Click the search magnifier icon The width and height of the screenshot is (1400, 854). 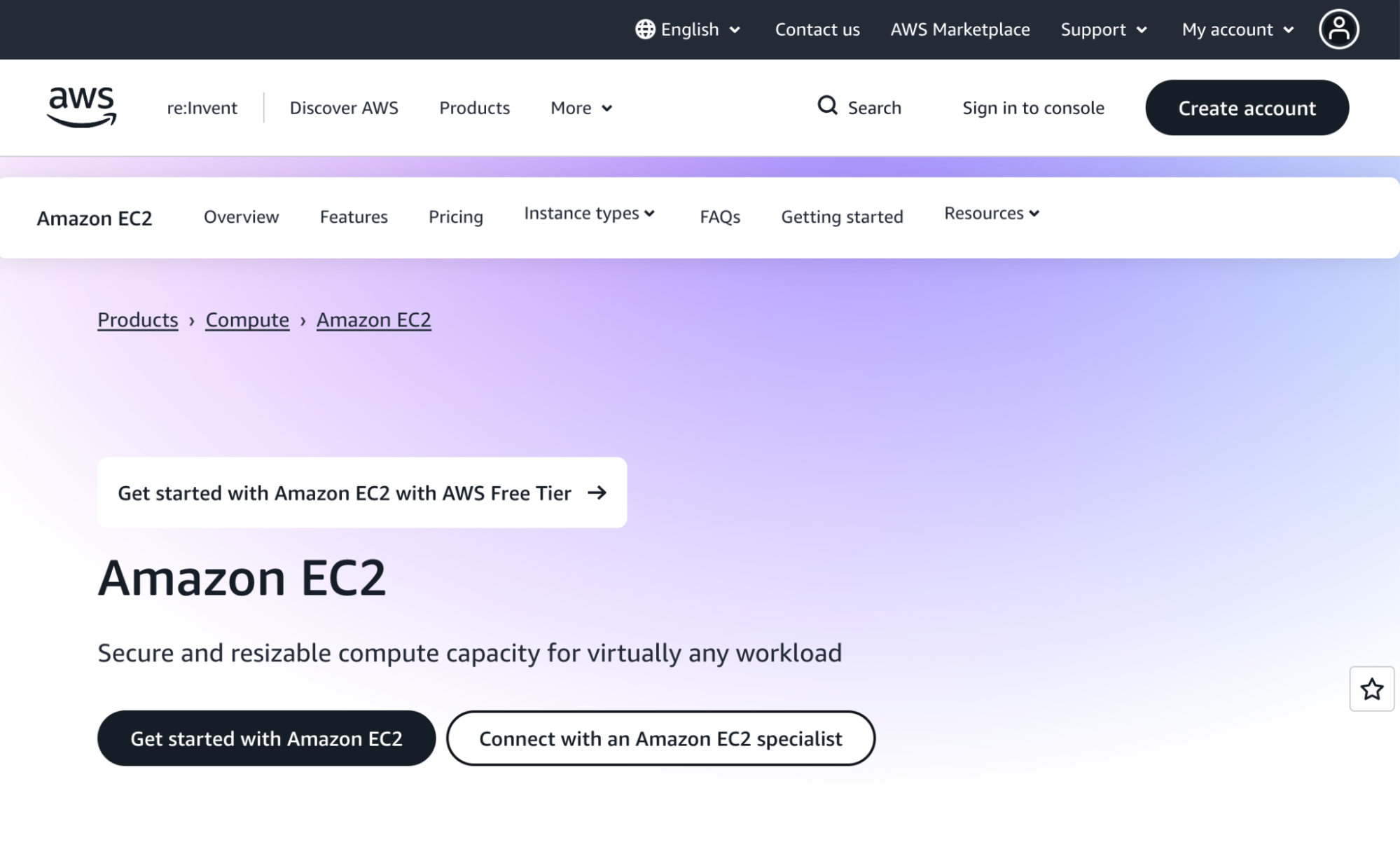(x=827, y=106)
